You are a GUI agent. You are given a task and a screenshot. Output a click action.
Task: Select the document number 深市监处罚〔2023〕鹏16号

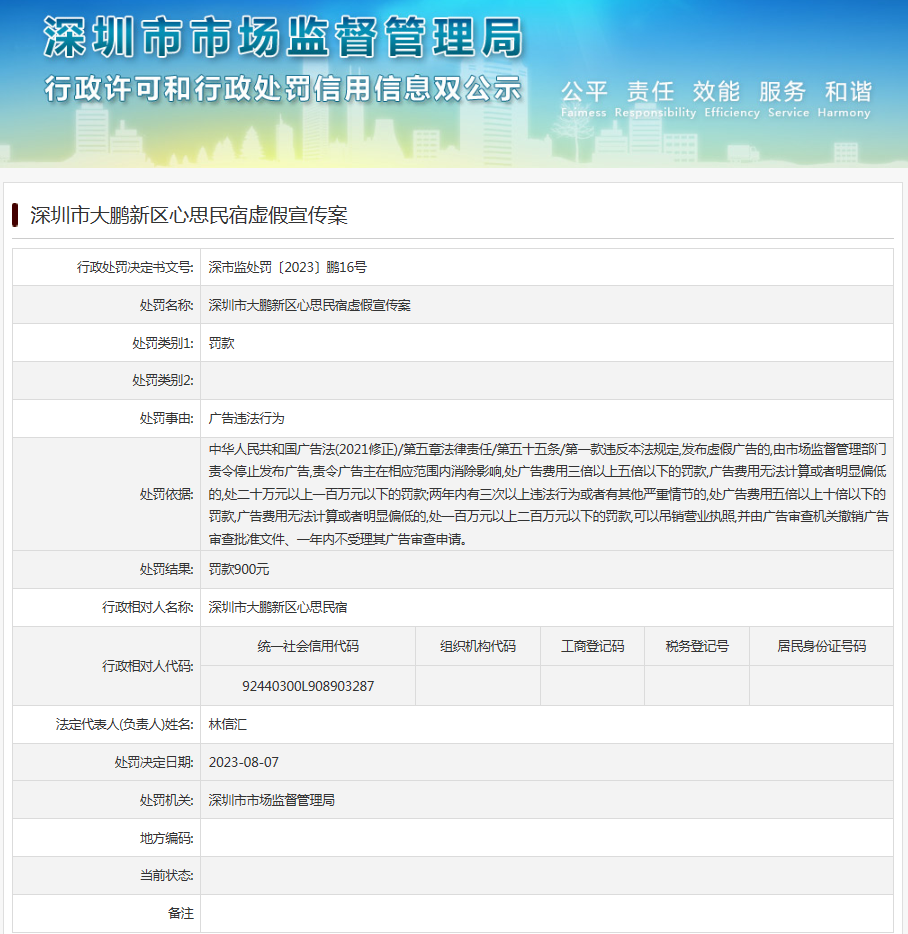287,267
